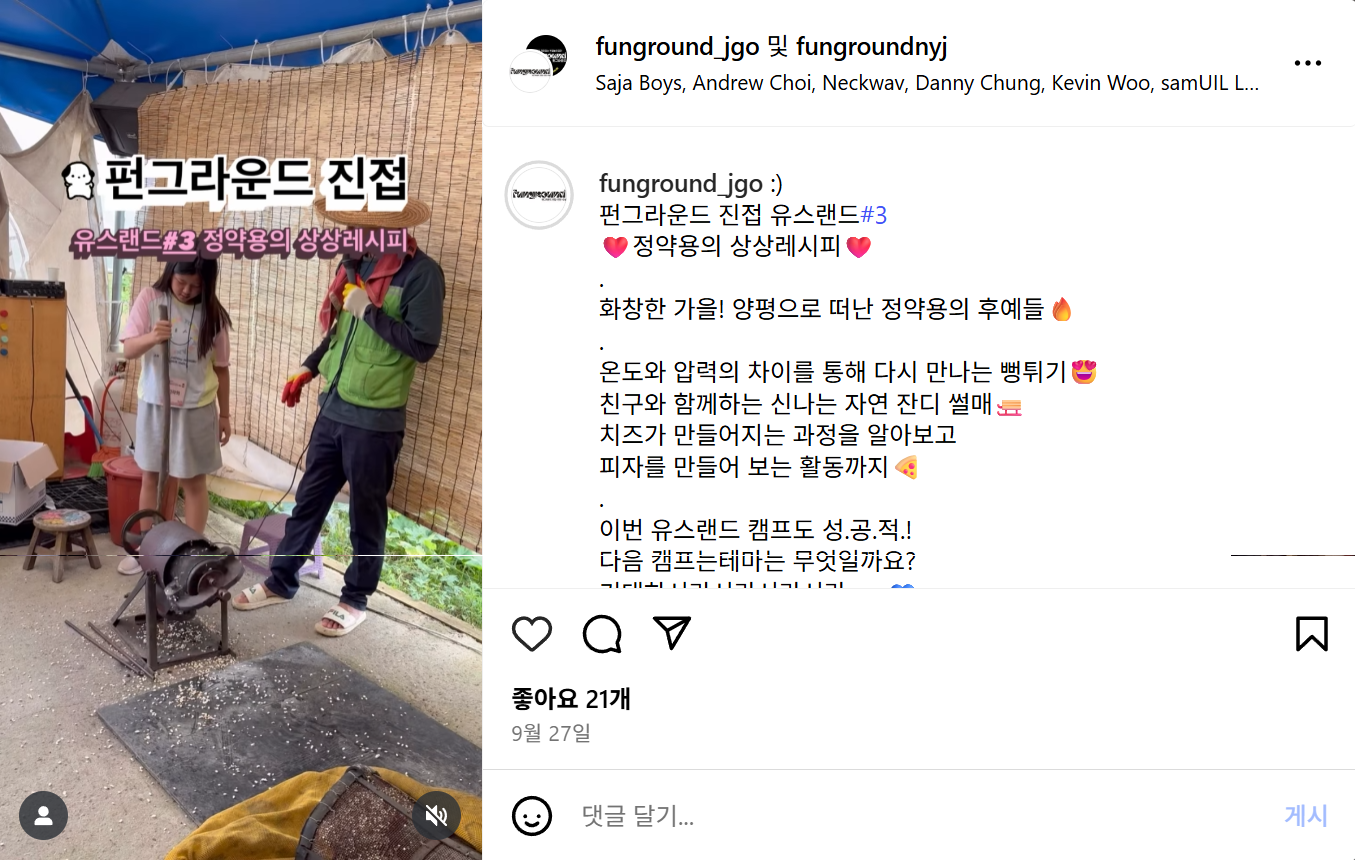
Task: Click the stacked profile avatars in the header
Action: [538, 63]
